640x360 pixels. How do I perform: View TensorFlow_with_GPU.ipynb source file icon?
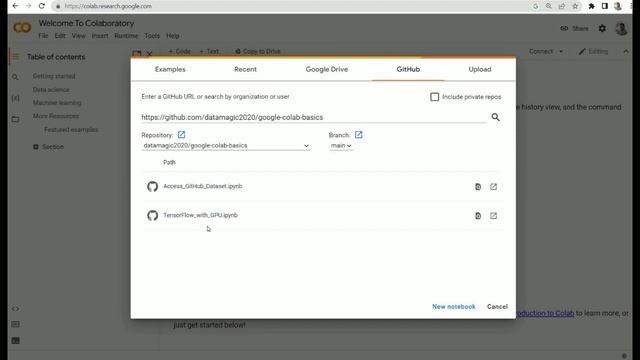coord(478,216)
